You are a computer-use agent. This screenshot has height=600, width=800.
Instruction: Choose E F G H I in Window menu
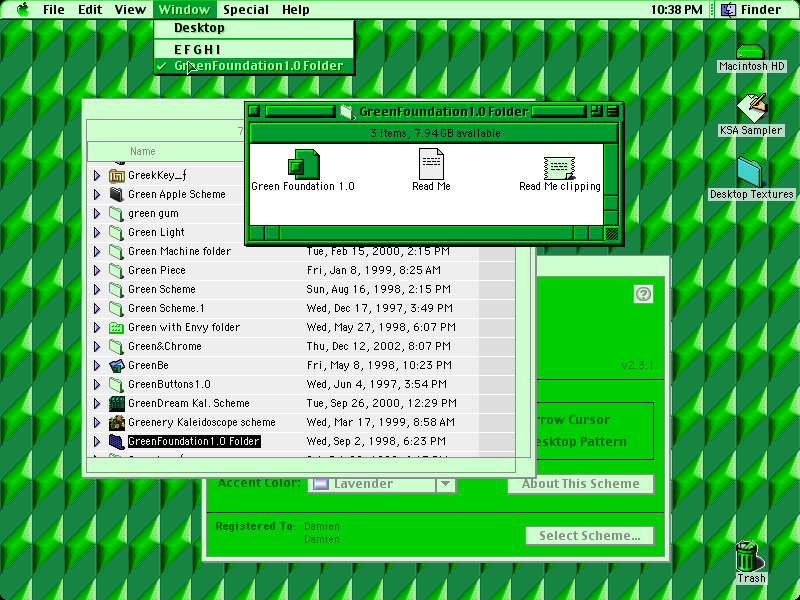(x=254, y=49)
